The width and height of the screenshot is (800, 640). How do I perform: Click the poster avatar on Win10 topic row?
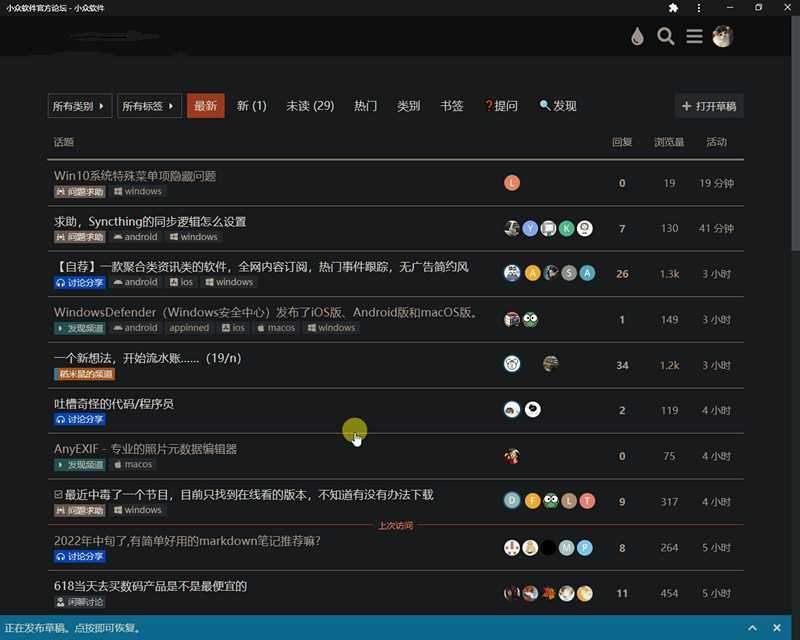[512, 183]
